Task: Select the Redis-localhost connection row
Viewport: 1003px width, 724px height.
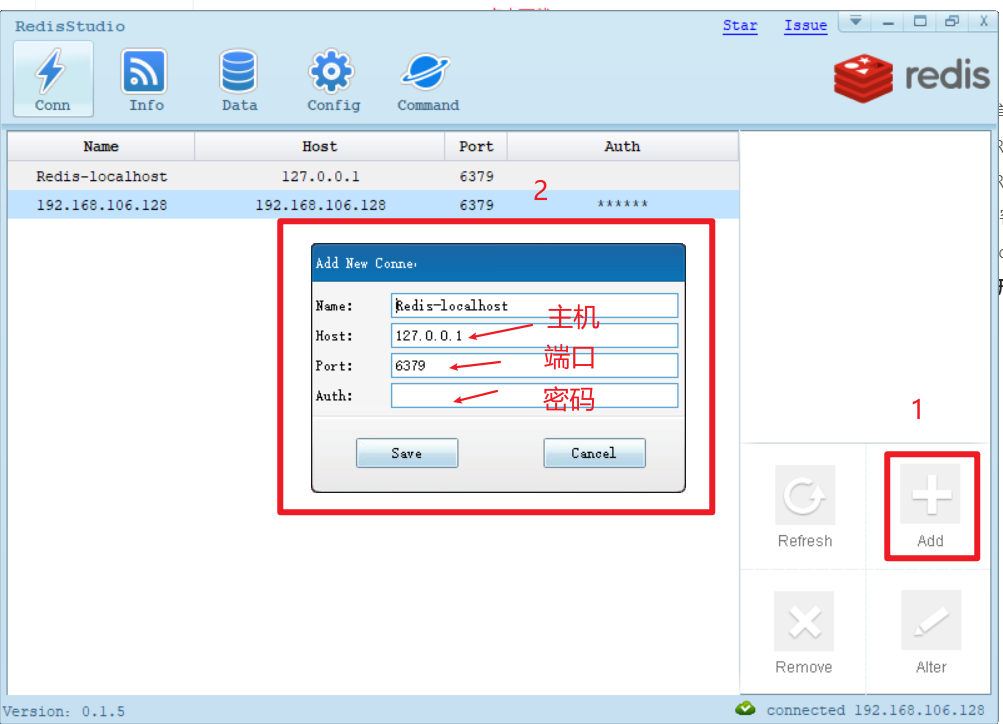Action: click(373, 176)
